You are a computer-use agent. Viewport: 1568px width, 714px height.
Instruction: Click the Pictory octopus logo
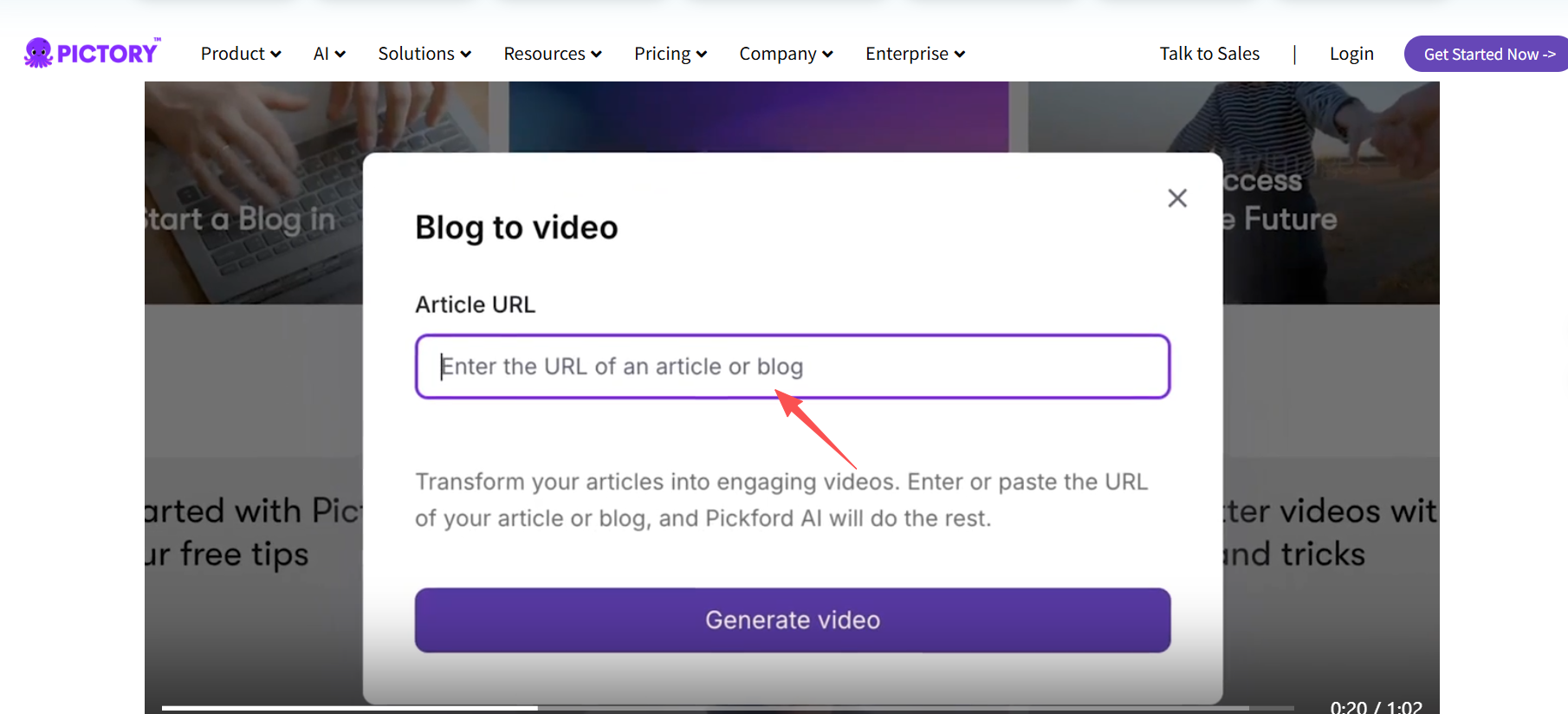click(x=92, y=53)
